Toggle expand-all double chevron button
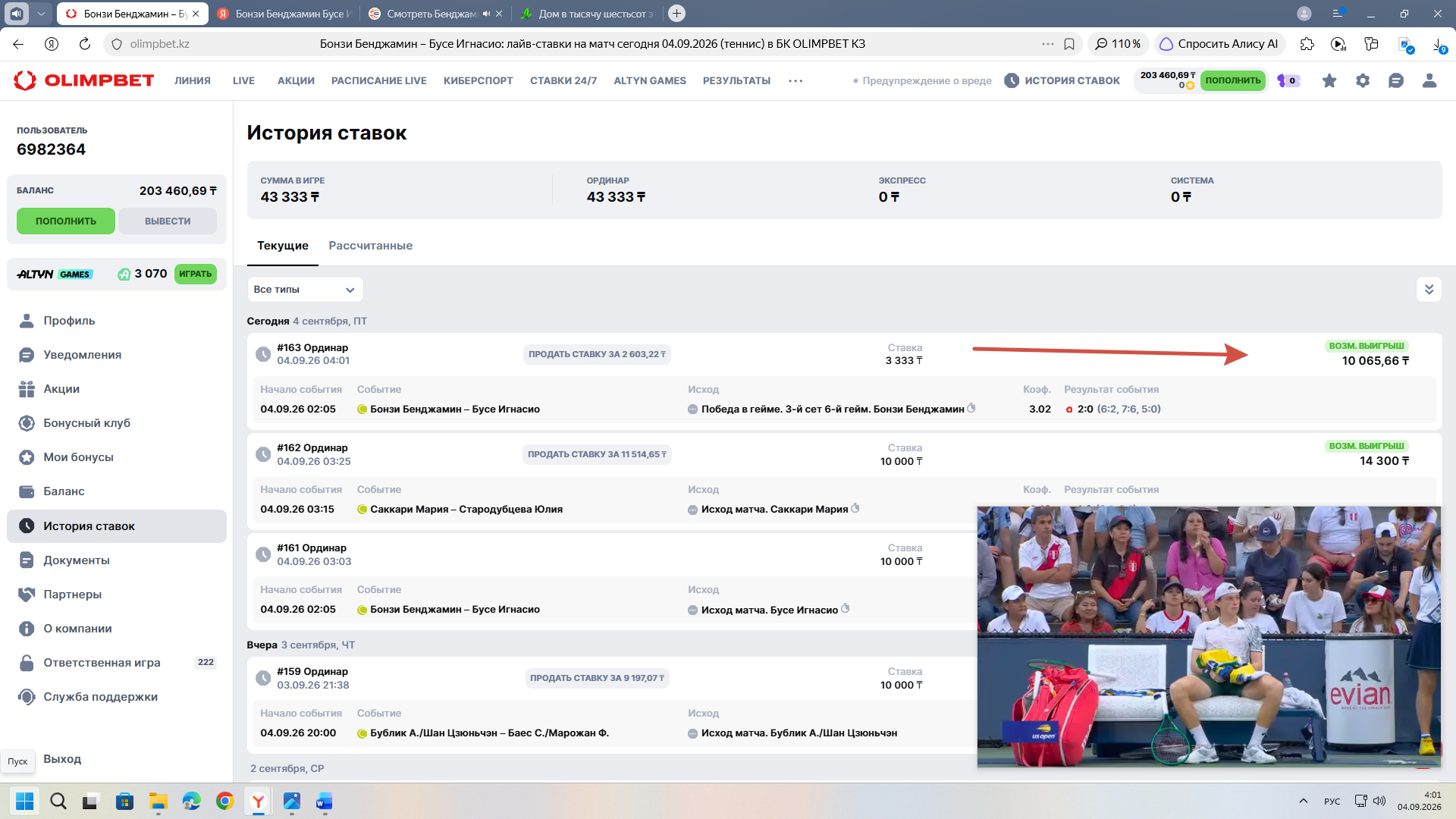 click(x=1429, y=290)
